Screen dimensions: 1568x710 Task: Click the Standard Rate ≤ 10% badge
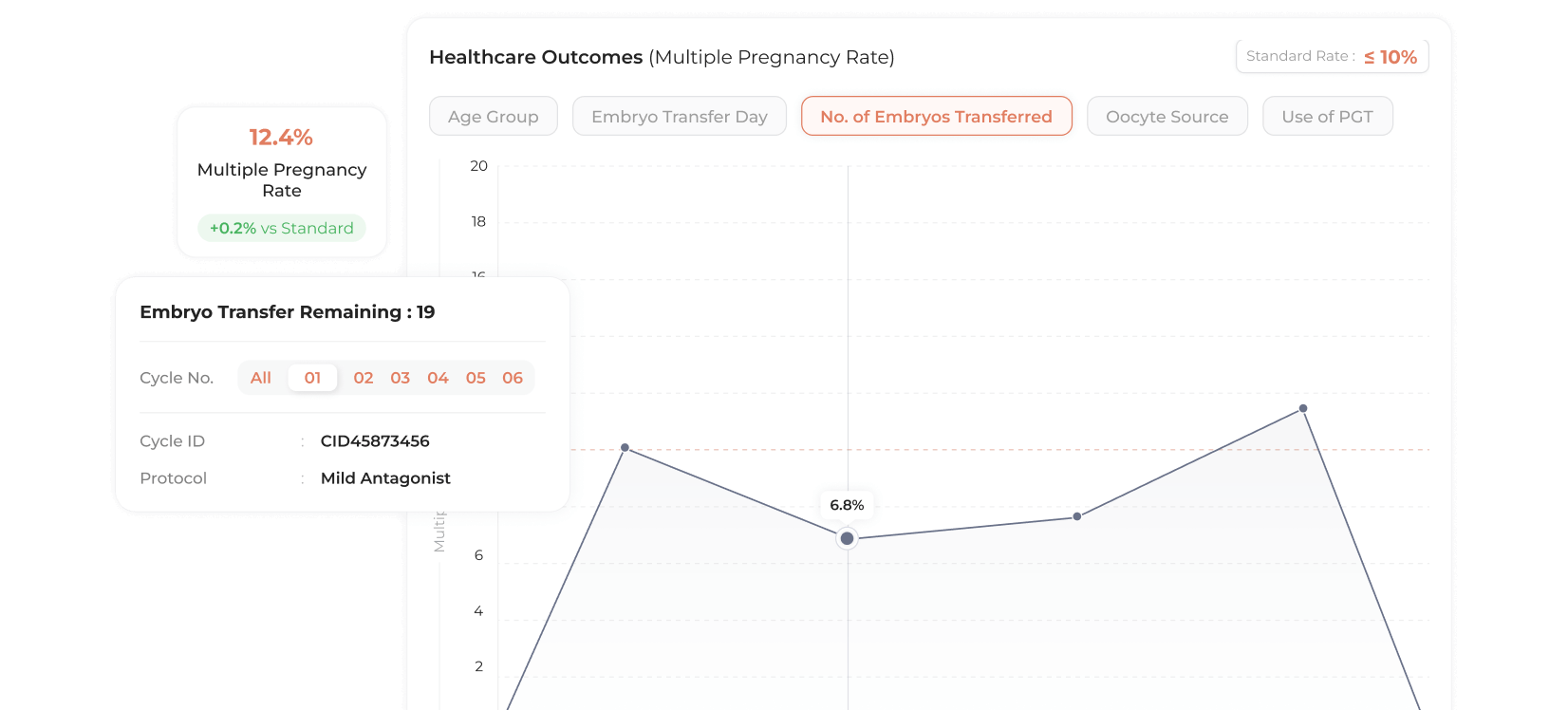1332,57
